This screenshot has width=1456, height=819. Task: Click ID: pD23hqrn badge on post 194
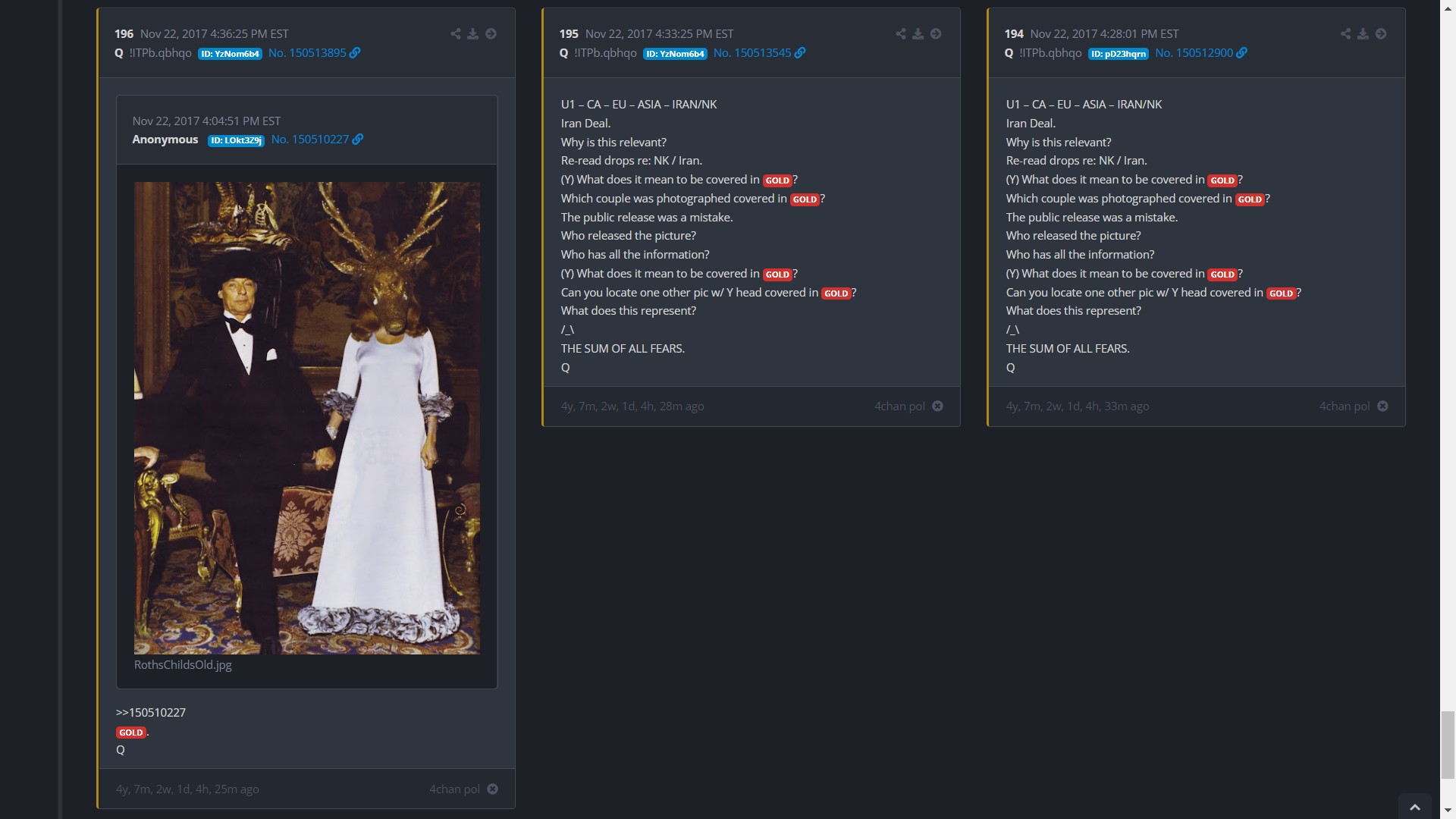point(1119,54)
